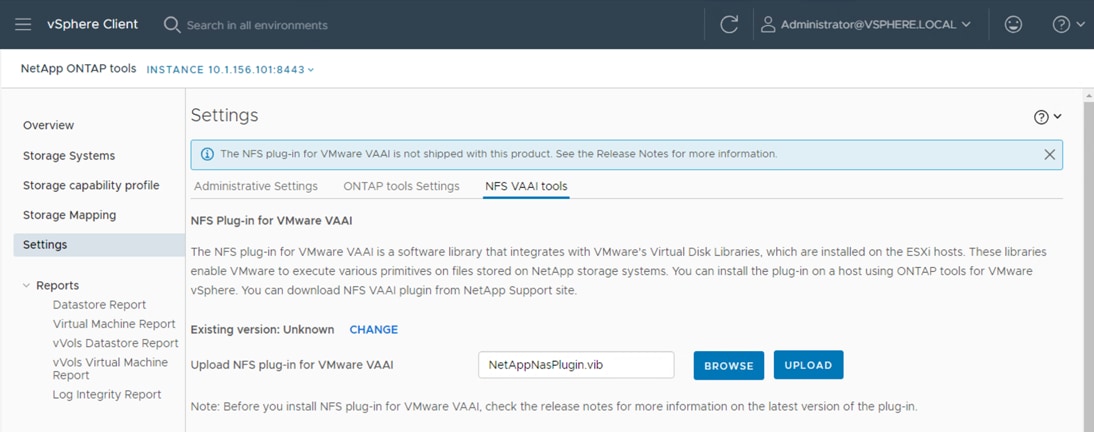Viewport: 1094px width, 432px height.
Task: Dismiss the NFS plug-in info banner
Action: click(1049, 154)
